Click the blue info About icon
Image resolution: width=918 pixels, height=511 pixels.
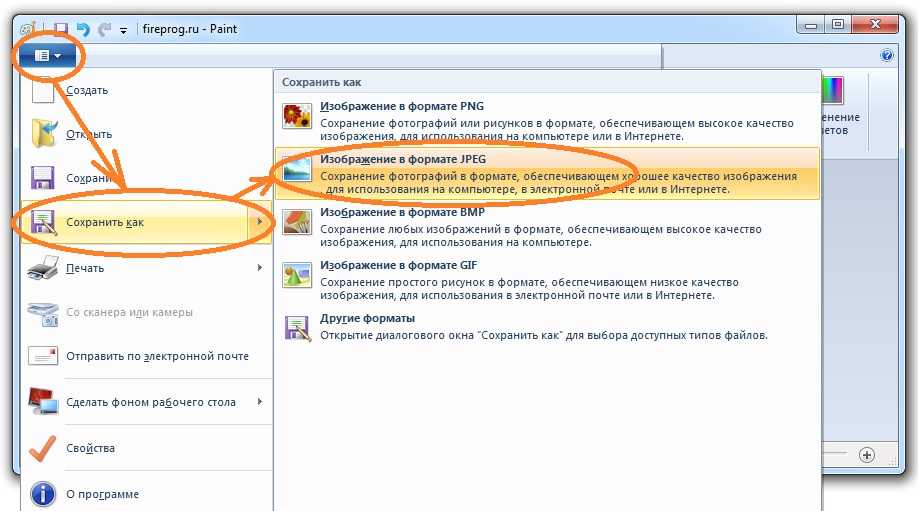[x=43, y=494]
